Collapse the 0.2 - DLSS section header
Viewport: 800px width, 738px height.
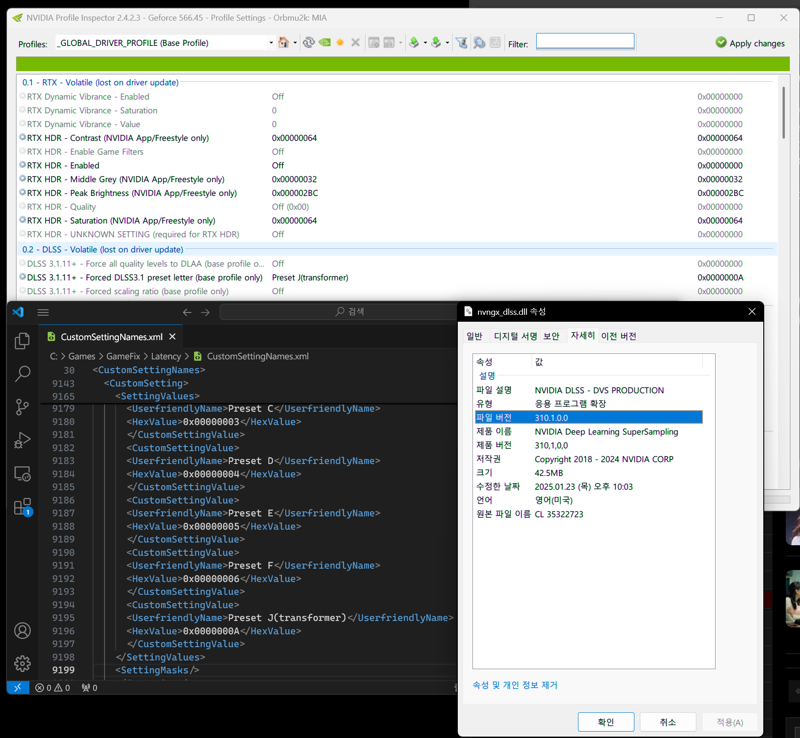[102, 250]
